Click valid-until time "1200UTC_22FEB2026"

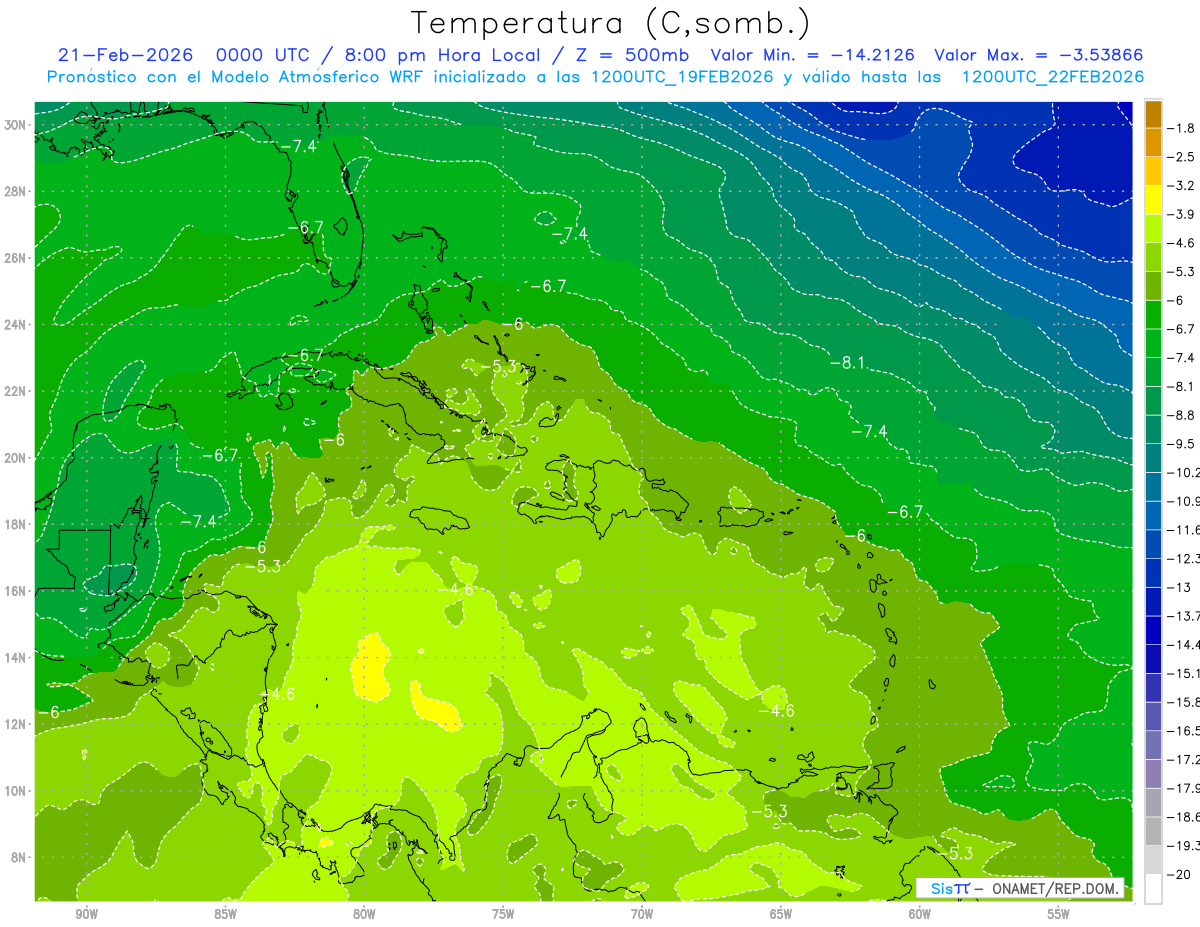(1052, 77)
